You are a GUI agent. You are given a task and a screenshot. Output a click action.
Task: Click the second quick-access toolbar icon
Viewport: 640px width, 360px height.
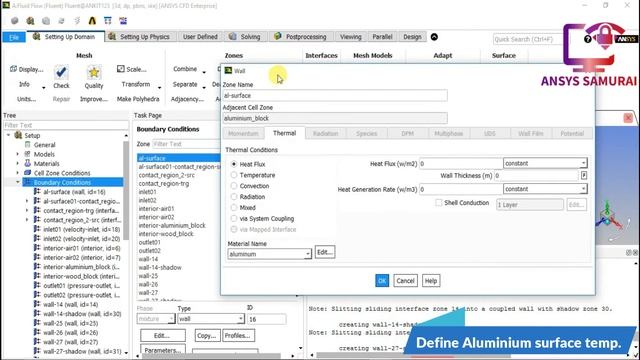[30, 20]
